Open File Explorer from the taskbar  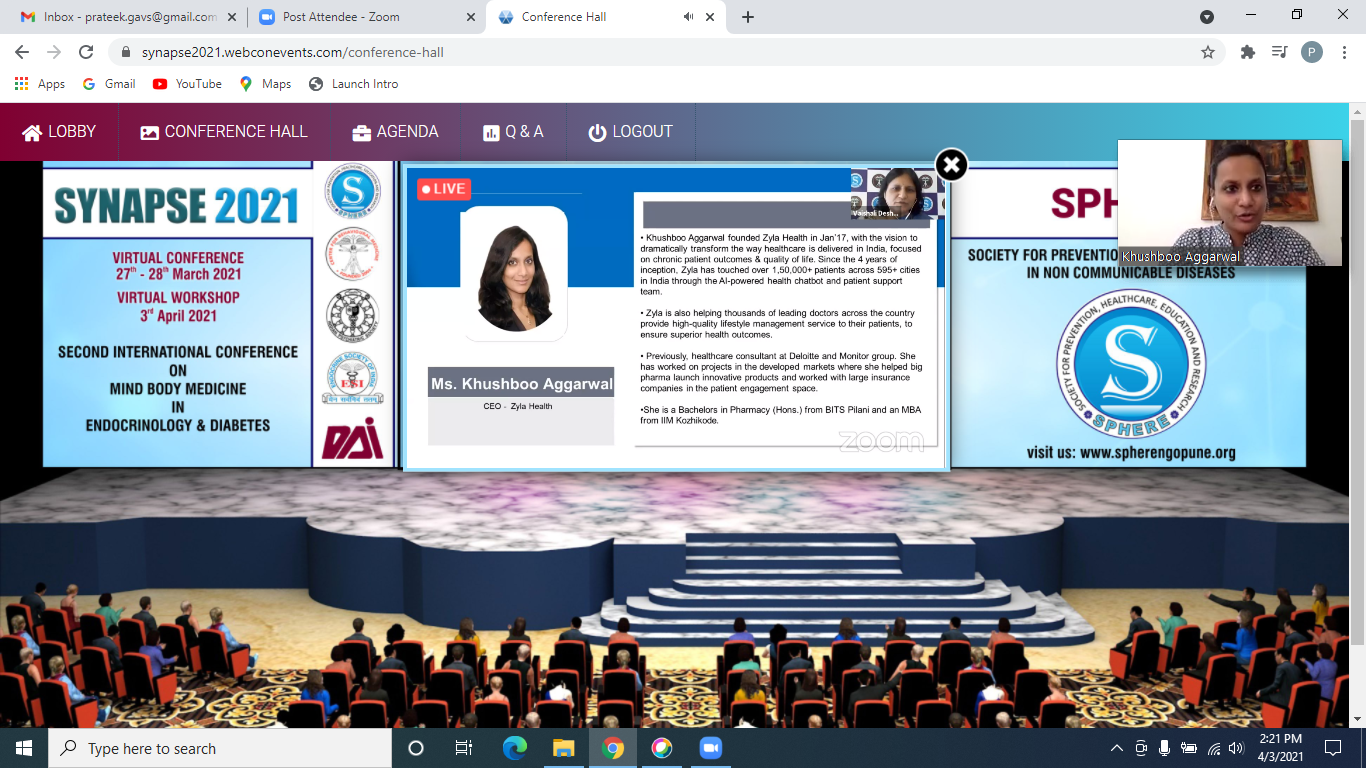[564, 748]
